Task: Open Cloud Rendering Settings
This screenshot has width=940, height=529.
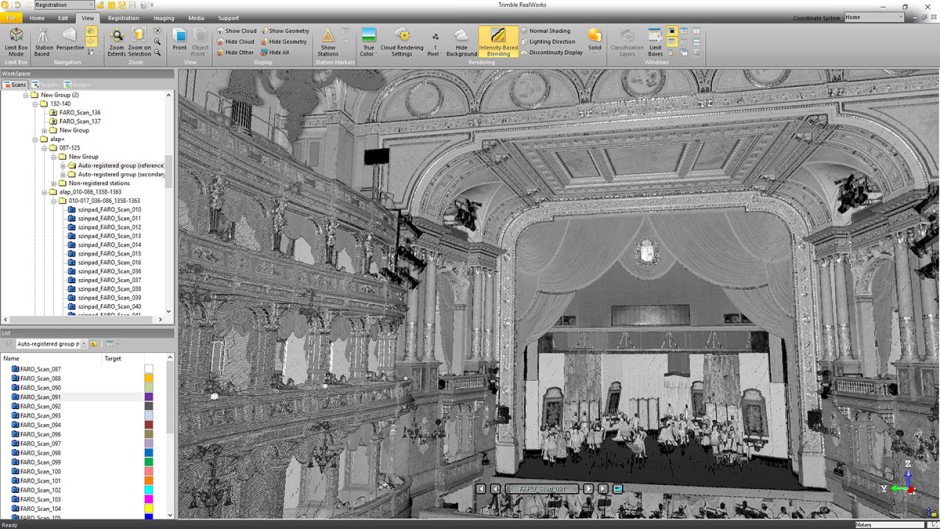Action: (401, 40)
